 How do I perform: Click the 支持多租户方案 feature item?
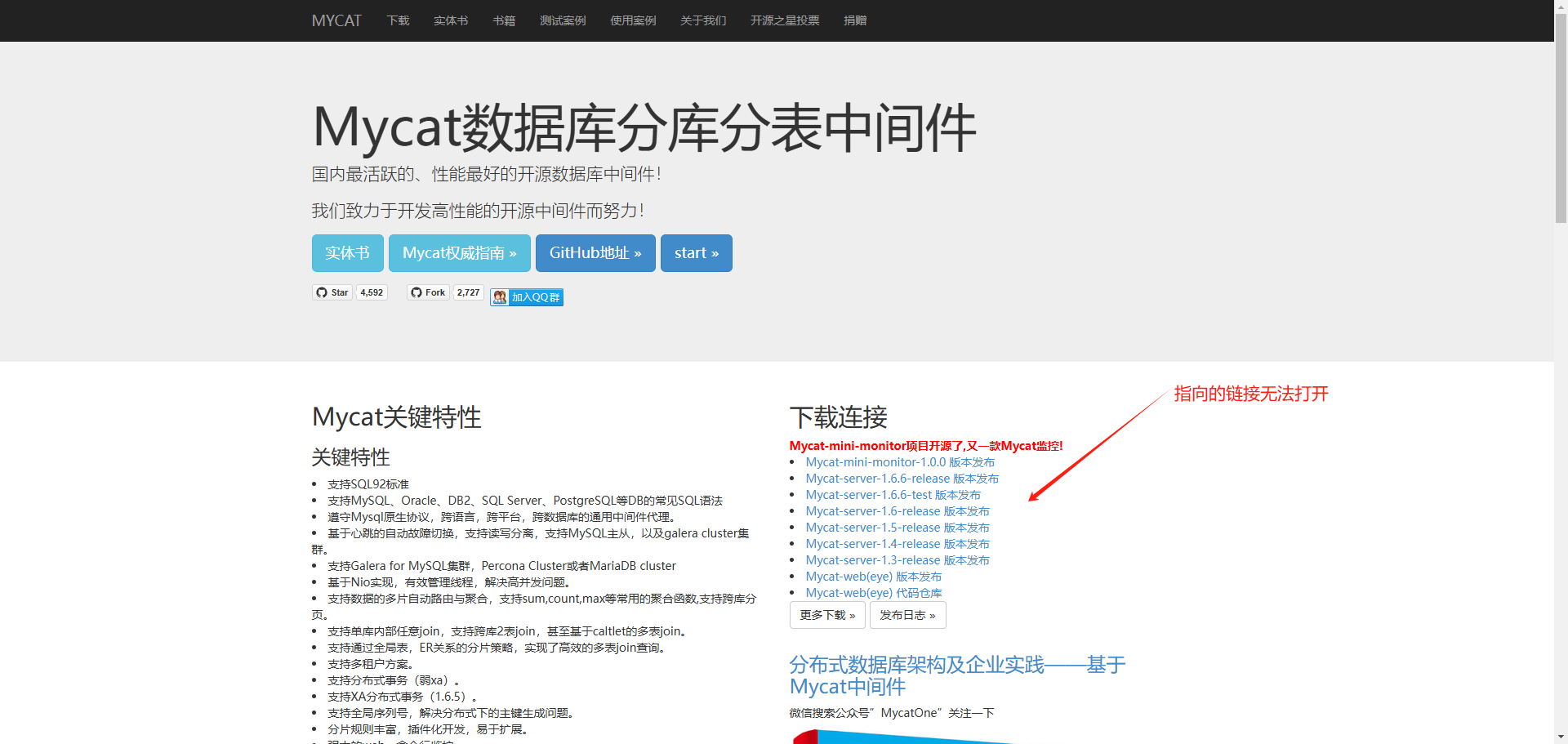371,664
